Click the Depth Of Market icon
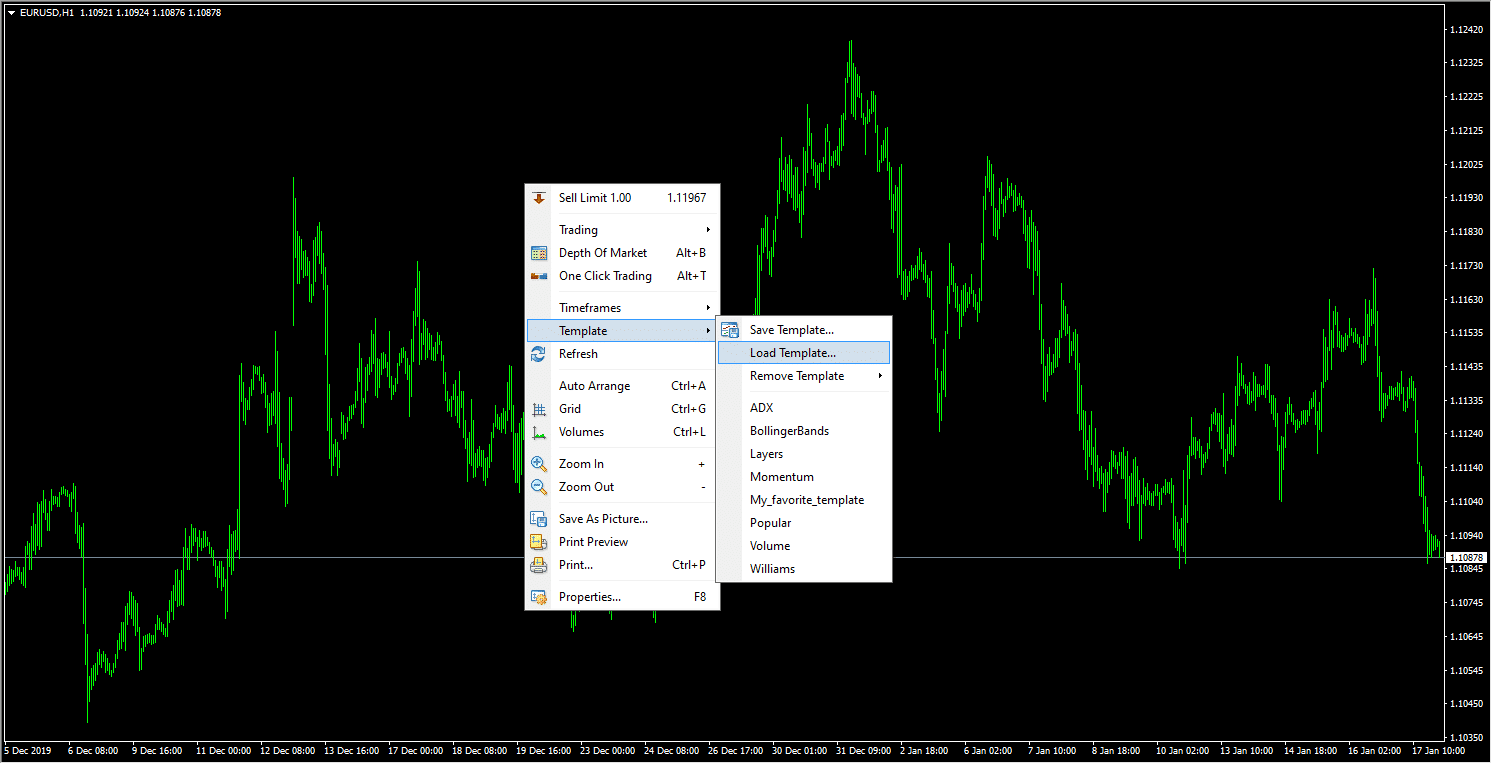 tap(539, 253)
